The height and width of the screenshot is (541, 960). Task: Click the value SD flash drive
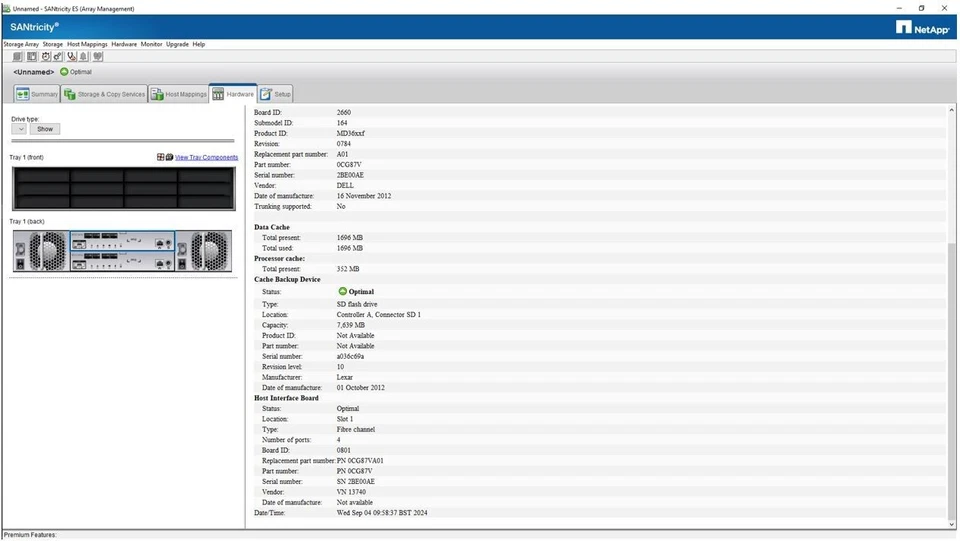pos(357,304)
